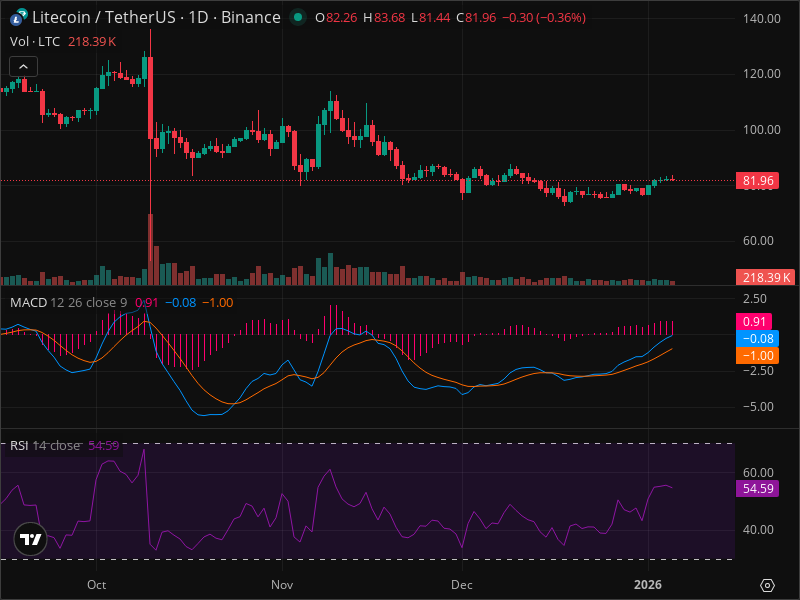The image size is (800, 600).
Task: Click the Oct date on time axis
Action: (96, 585)
